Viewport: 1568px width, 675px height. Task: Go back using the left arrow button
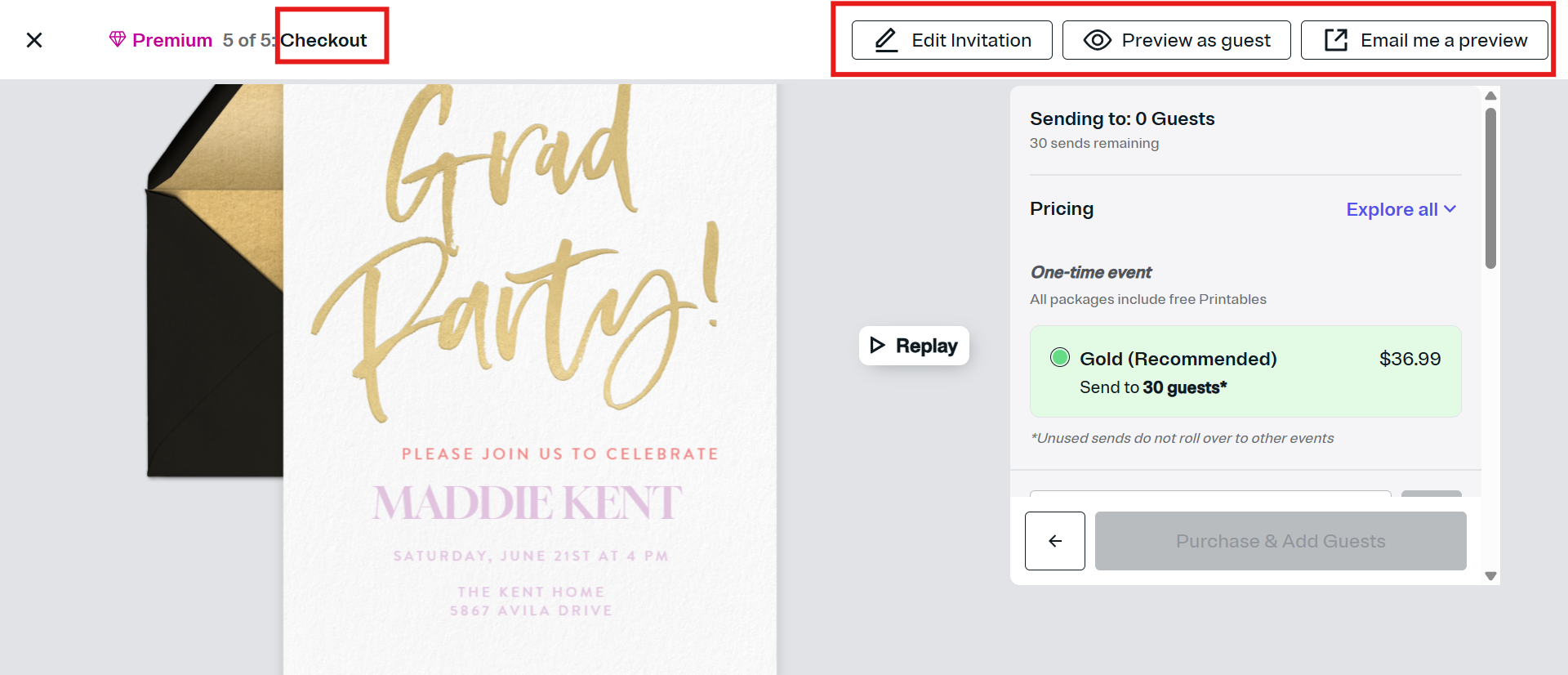coord(1054,541)
